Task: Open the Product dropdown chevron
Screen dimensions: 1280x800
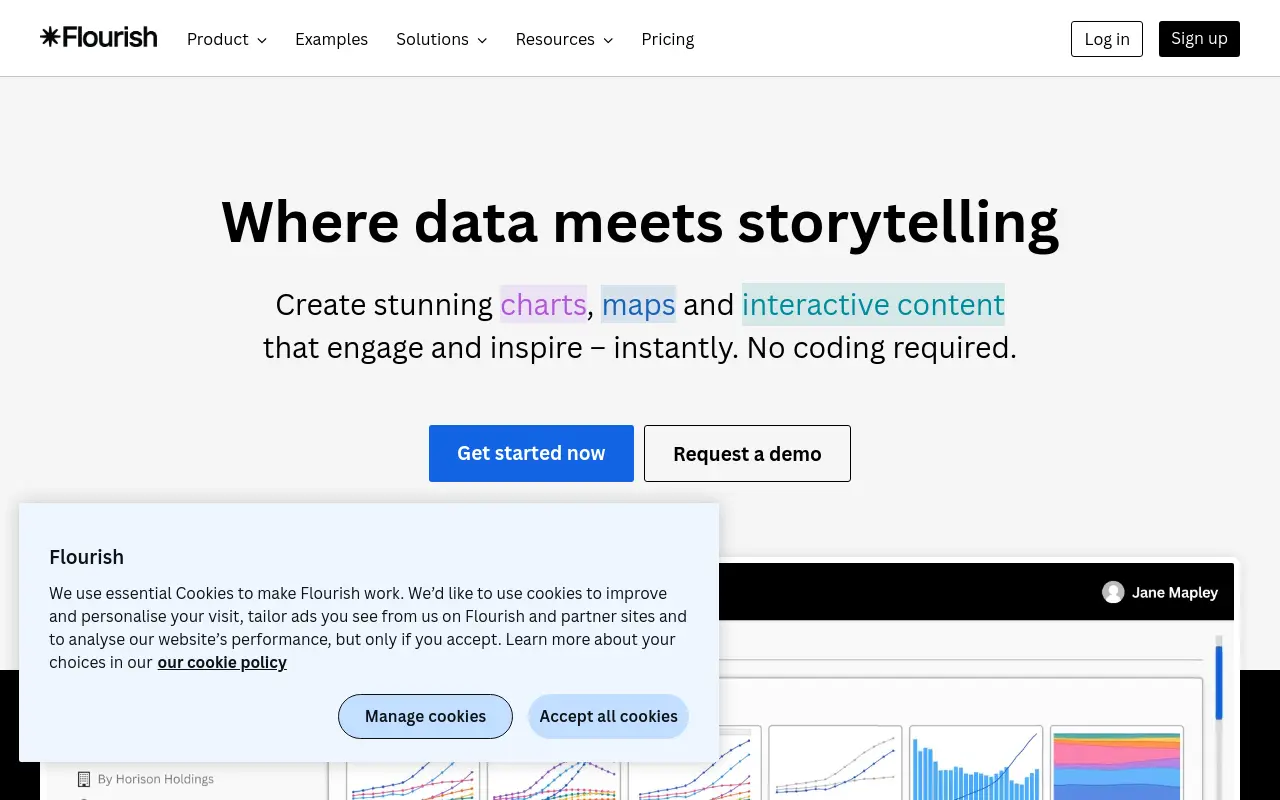Action: pyautogui.click(x=262, y=40)
